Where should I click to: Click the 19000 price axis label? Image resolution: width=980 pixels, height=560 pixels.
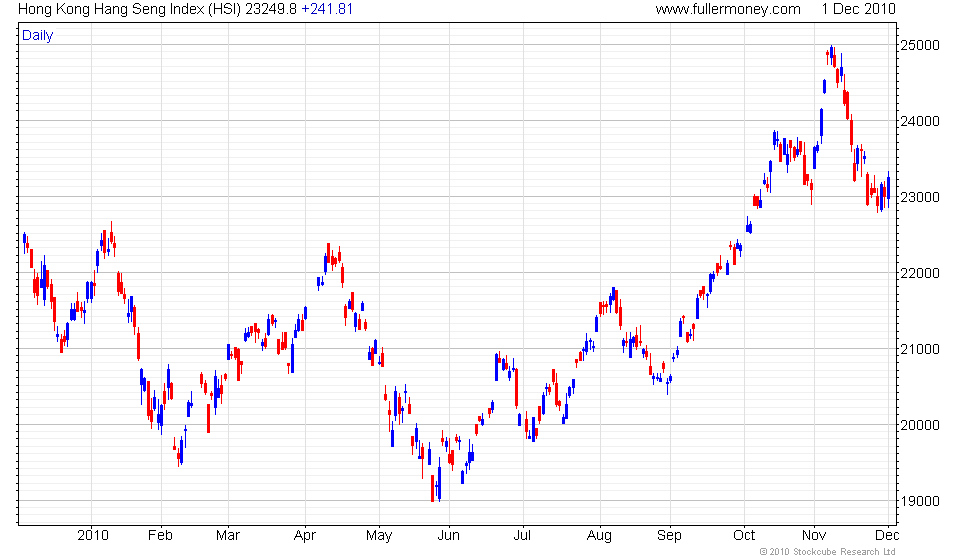[x=919, y=501]
